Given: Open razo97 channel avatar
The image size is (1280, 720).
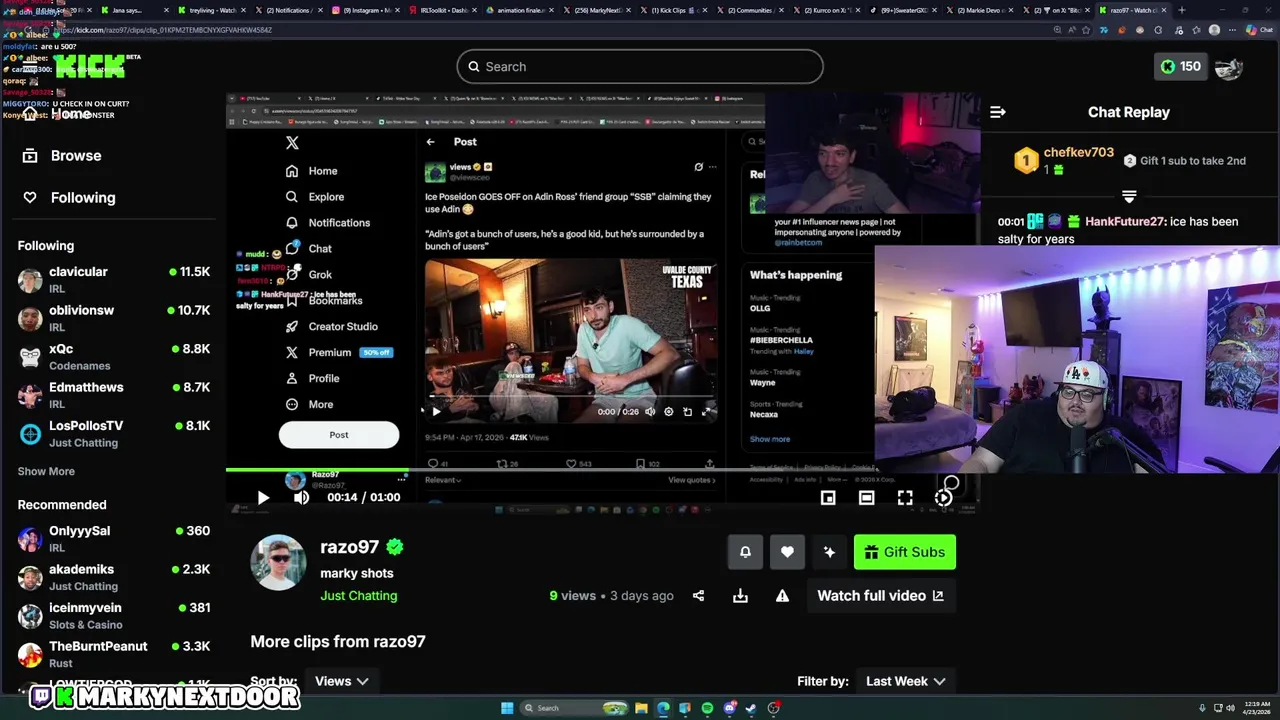Looking at the screenshot, I should click(278, 563).
